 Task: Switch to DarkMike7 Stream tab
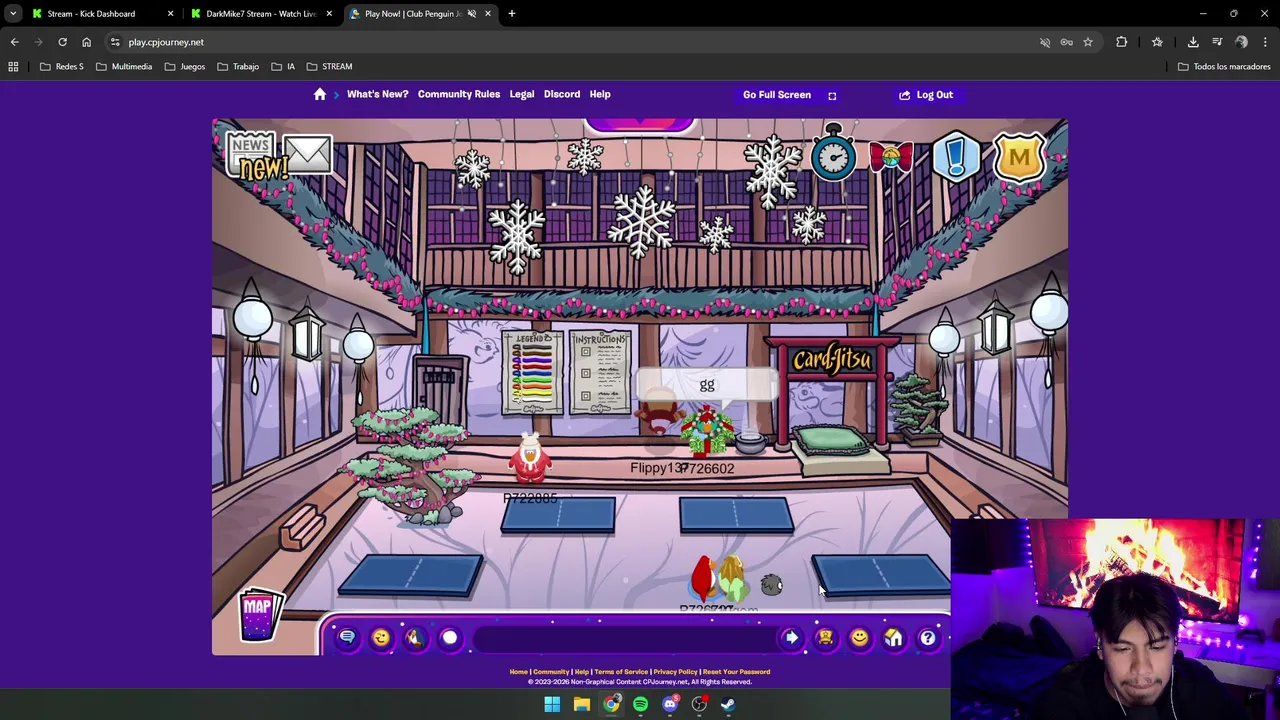(x=261, y=14)
